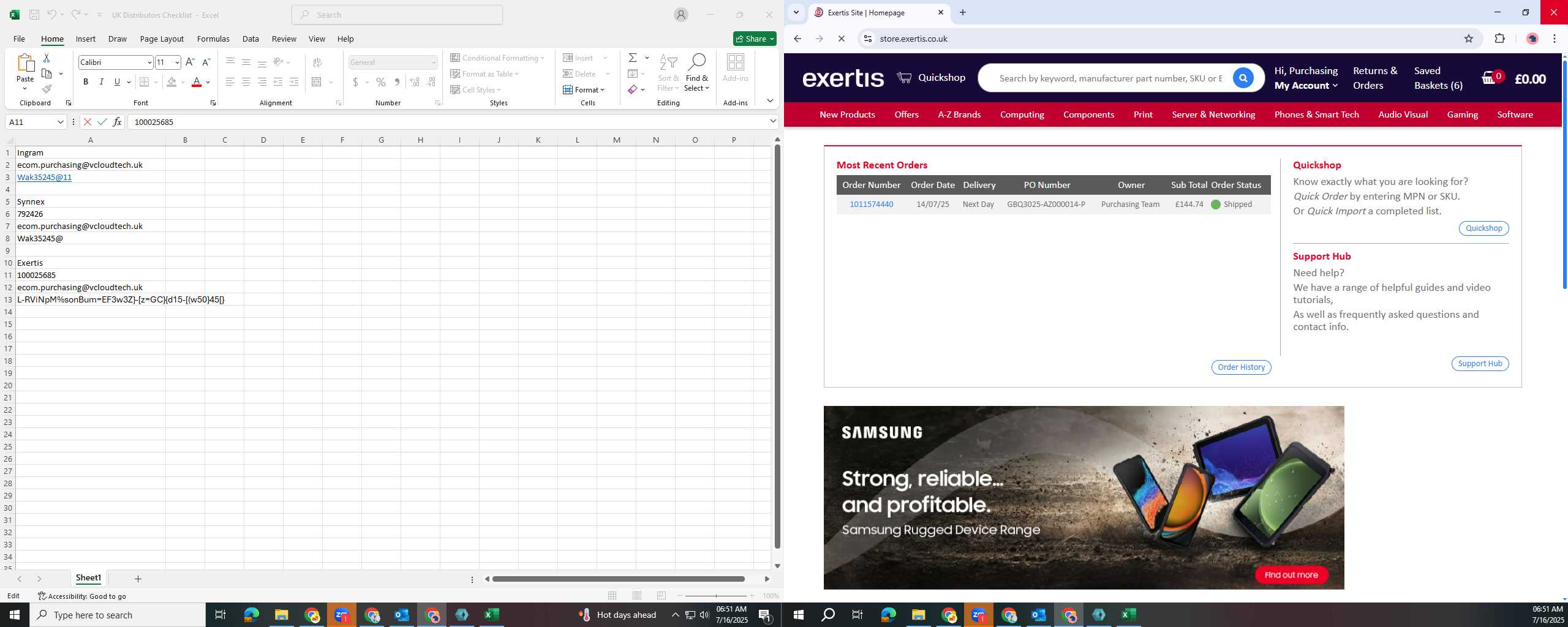
Task: Open the Review ribbon tab
Action: point(284,39)
